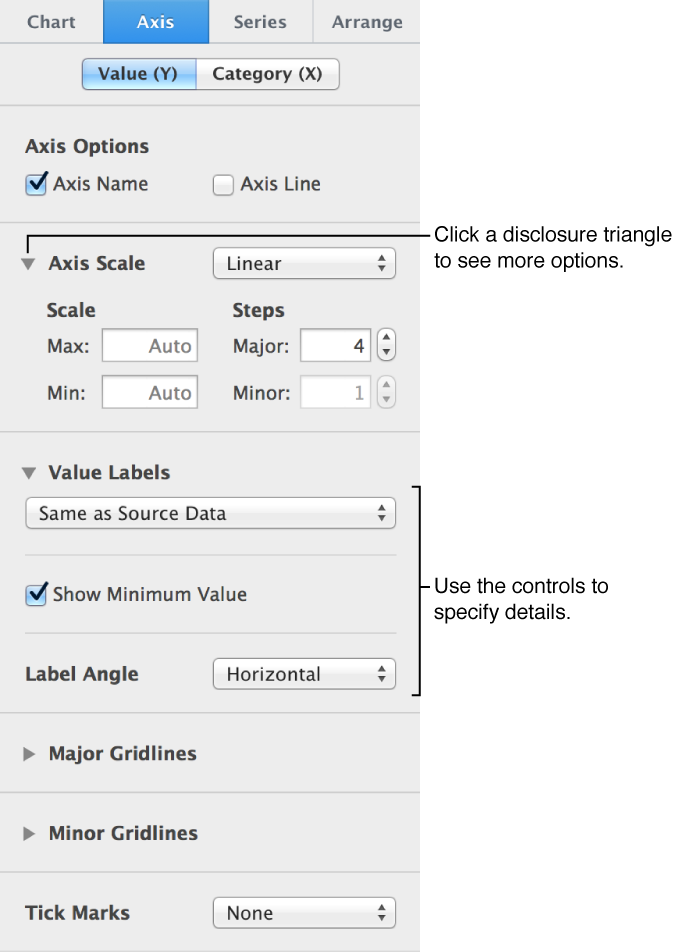682x952 pixels.
Task: Expand the Major Gridlines section
Action: (x=28, y=754)
